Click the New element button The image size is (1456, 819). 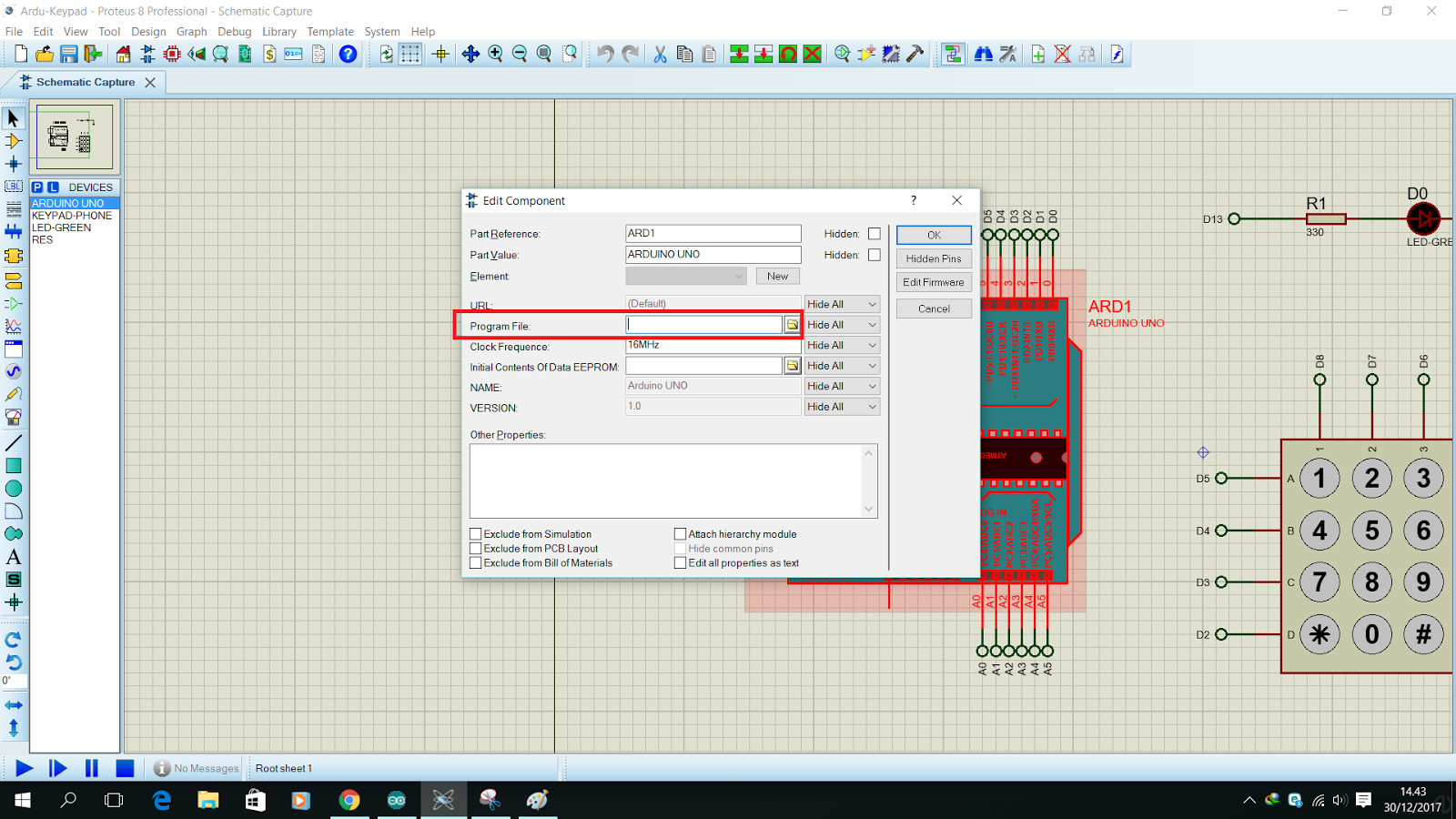click(778, 276)
